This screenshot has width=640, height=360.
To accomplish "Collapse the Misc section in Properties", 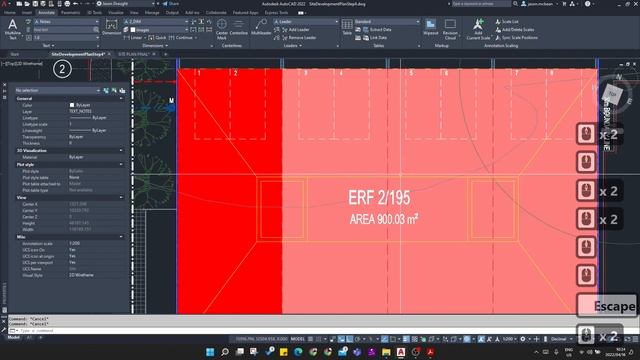I will [x=121, y=237].
